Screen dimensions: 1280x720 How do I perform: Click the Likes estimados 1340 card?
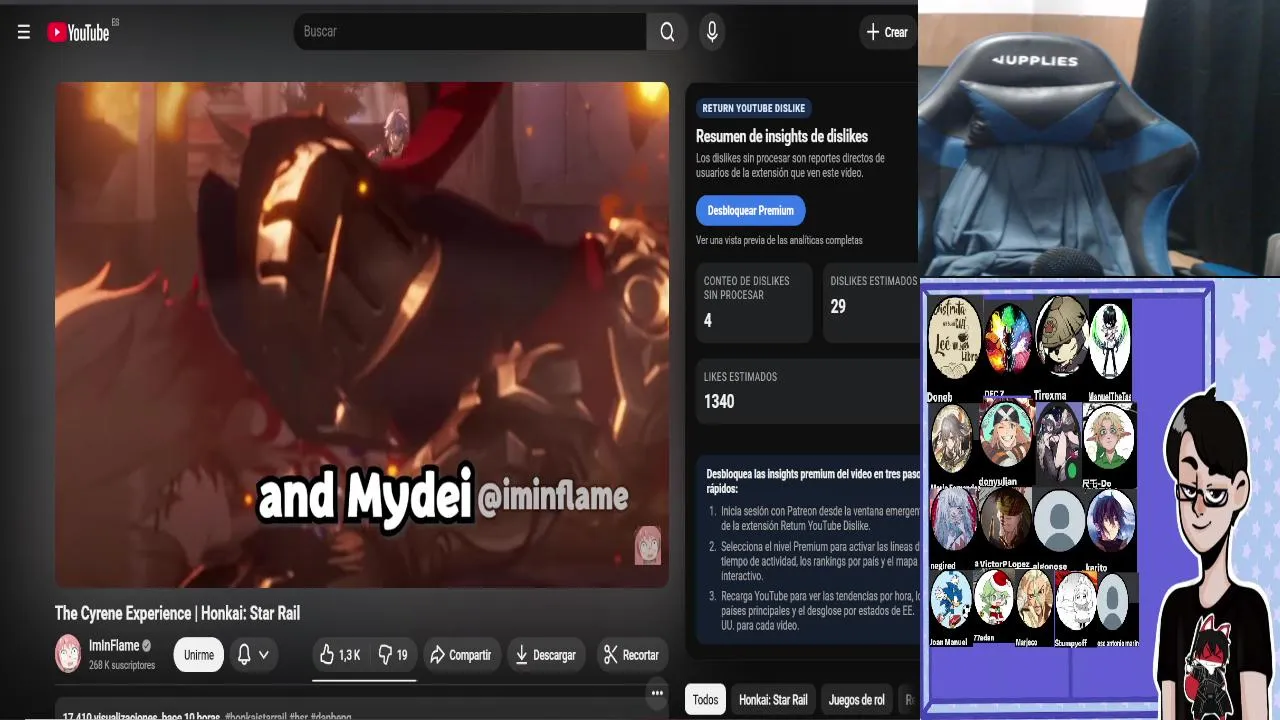pyautogui.click(x=807, y=390)
